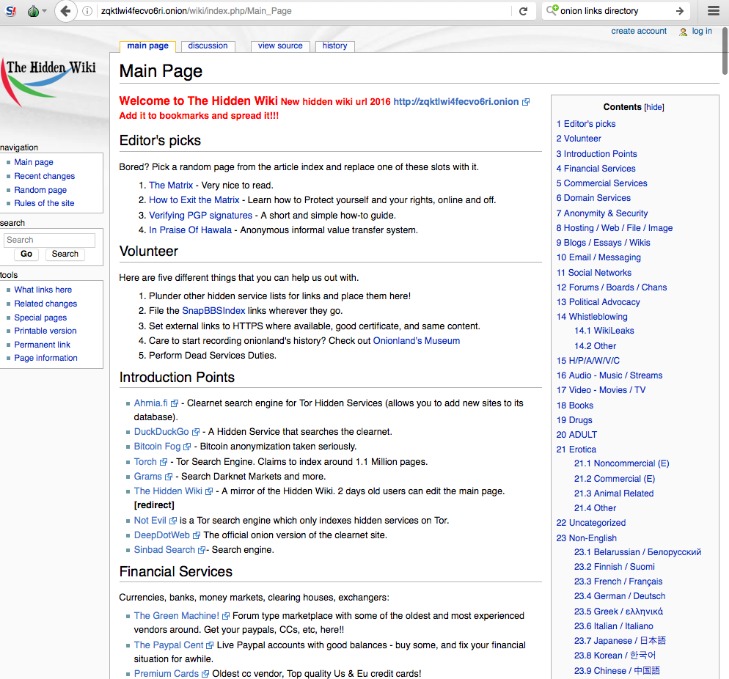This screenshot has height=679, width=729.
Task: Jump to 4 Financial Services in Contents
Action: pyautogui.click(x=596, y=168)
